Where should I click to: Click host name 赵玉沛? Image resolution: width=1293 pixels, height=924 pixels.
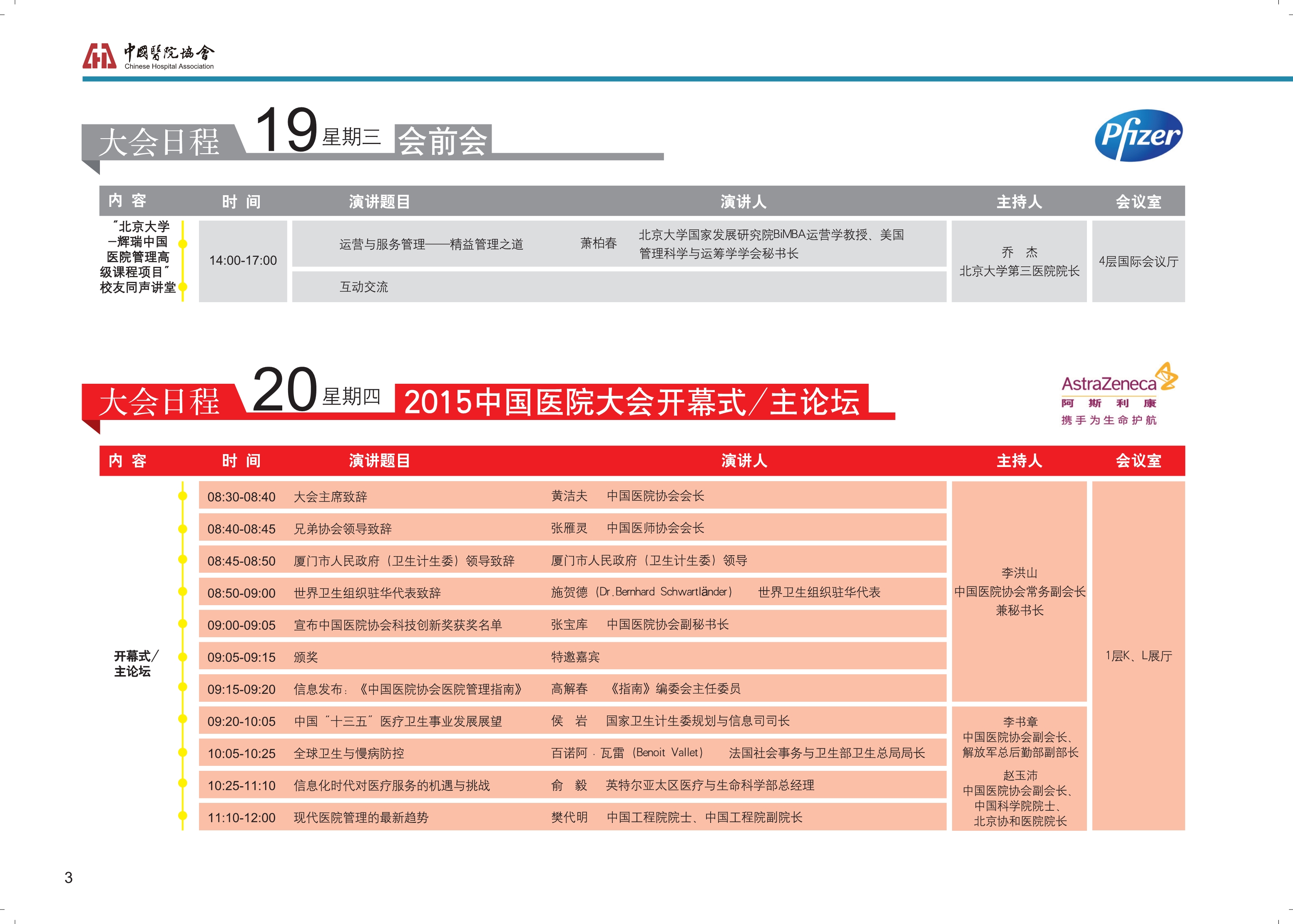1020,775
